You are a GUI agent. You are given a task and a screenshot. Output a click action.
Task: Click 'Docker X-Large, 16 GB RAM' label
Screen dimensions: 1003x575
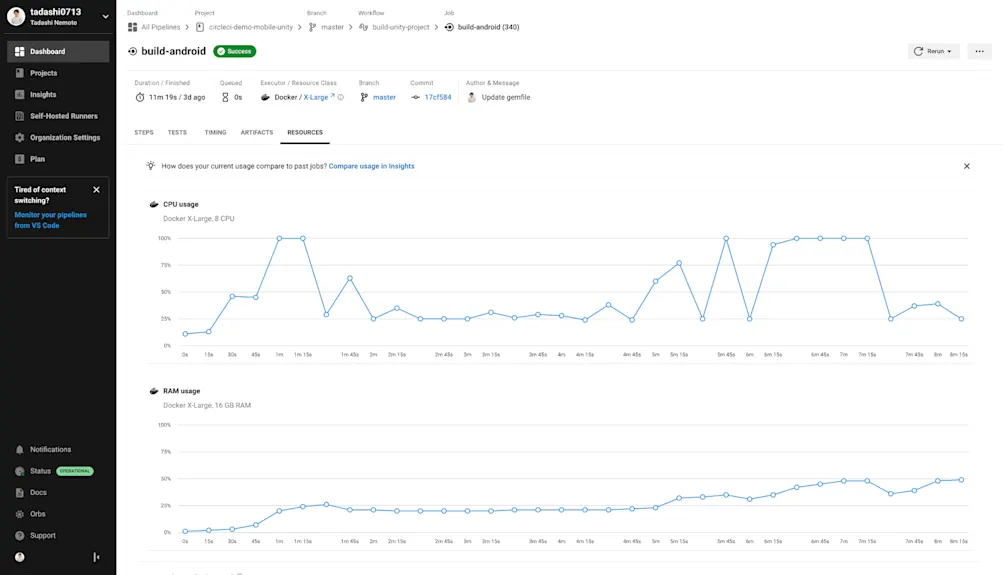point(207,406)
